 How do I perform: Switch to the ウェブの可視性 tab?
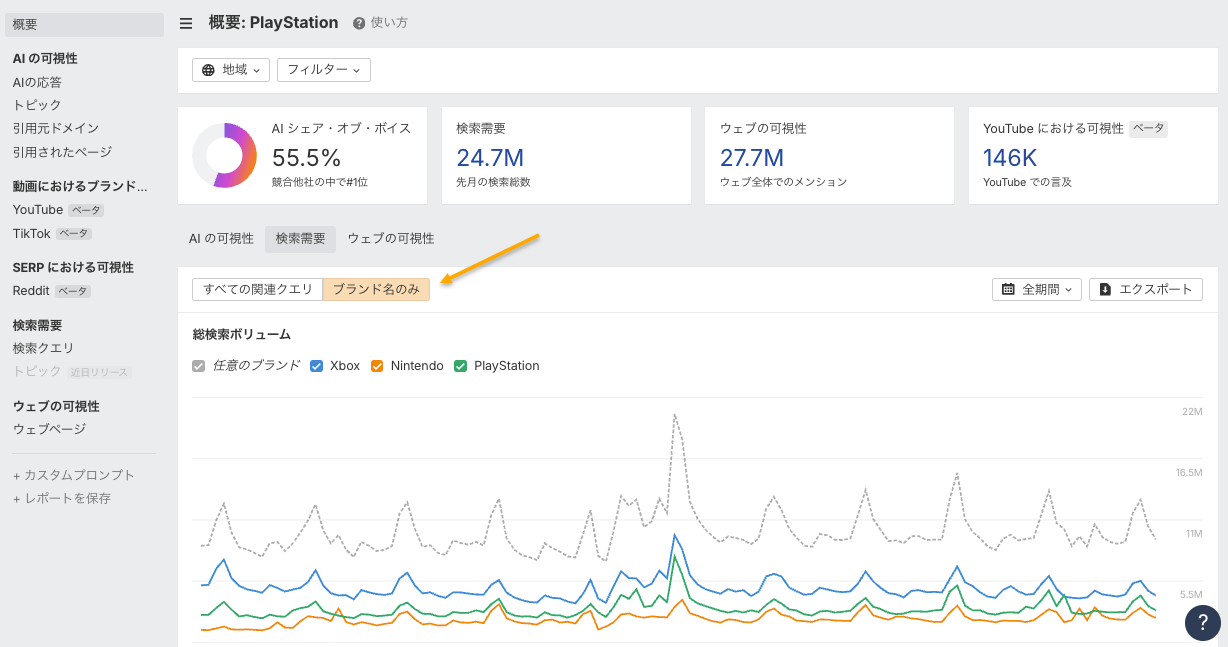pyautogui.click(x=390, y=238)
